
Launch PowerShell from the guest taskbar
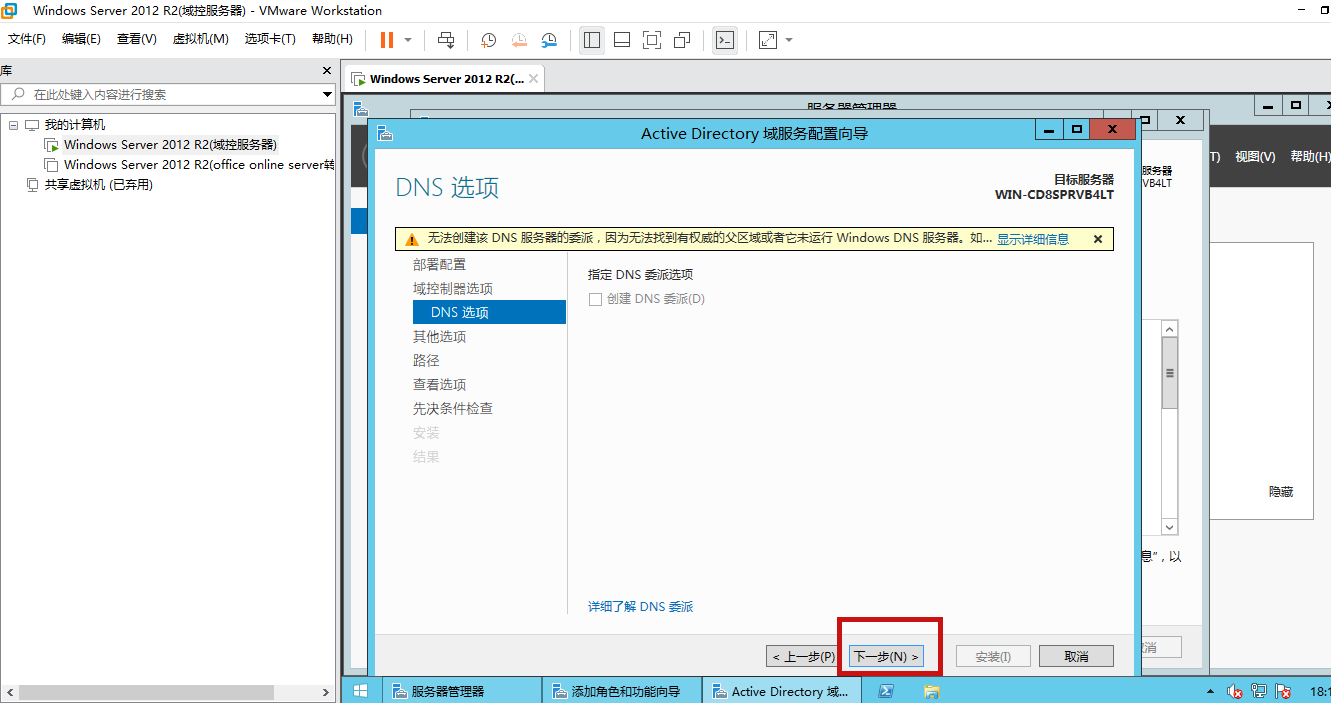pyautogui.click(x=886, y=691)
